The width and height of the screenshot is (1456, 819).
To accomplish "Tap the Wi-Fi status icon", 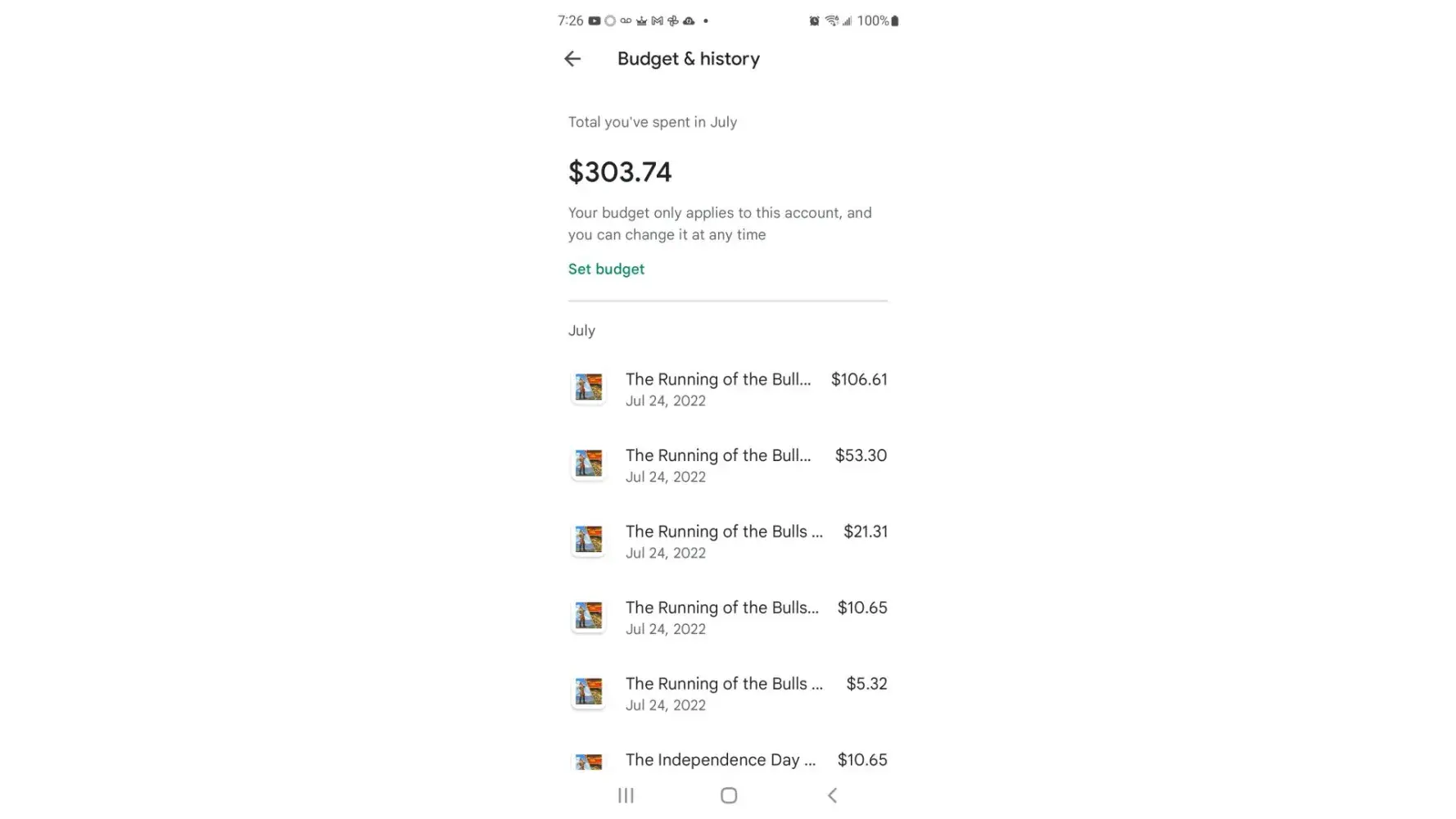I will point(831,21).
